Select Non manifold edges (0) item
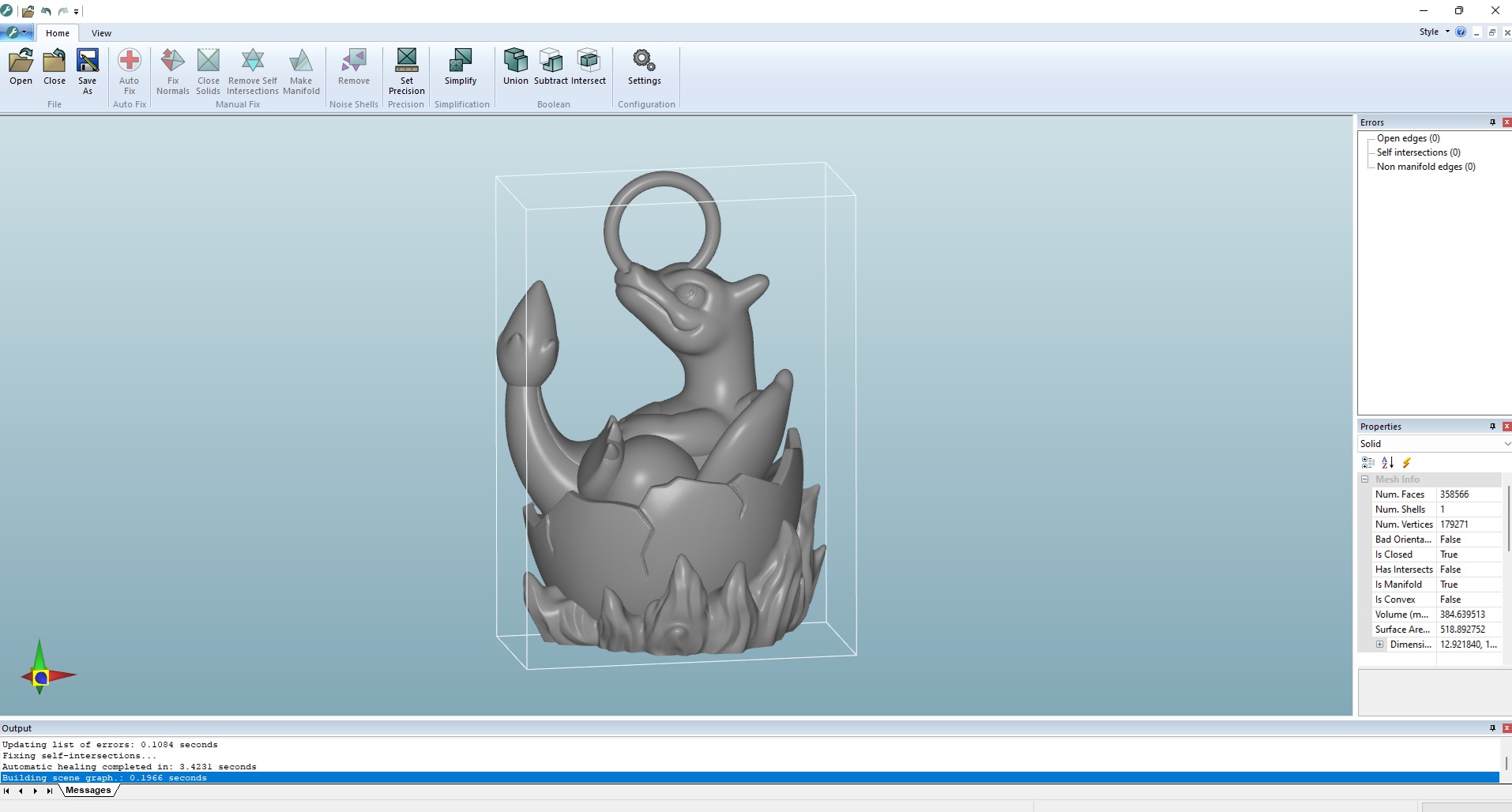Image resolution: width=1512 pixels, height=812 pixels. pyautogui.click(x=1426, y=167)
